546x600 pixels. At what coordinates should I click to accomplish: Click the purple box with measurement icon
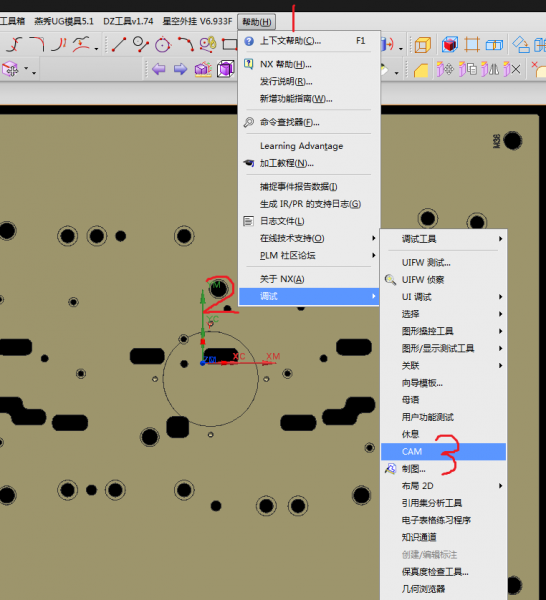203,69
